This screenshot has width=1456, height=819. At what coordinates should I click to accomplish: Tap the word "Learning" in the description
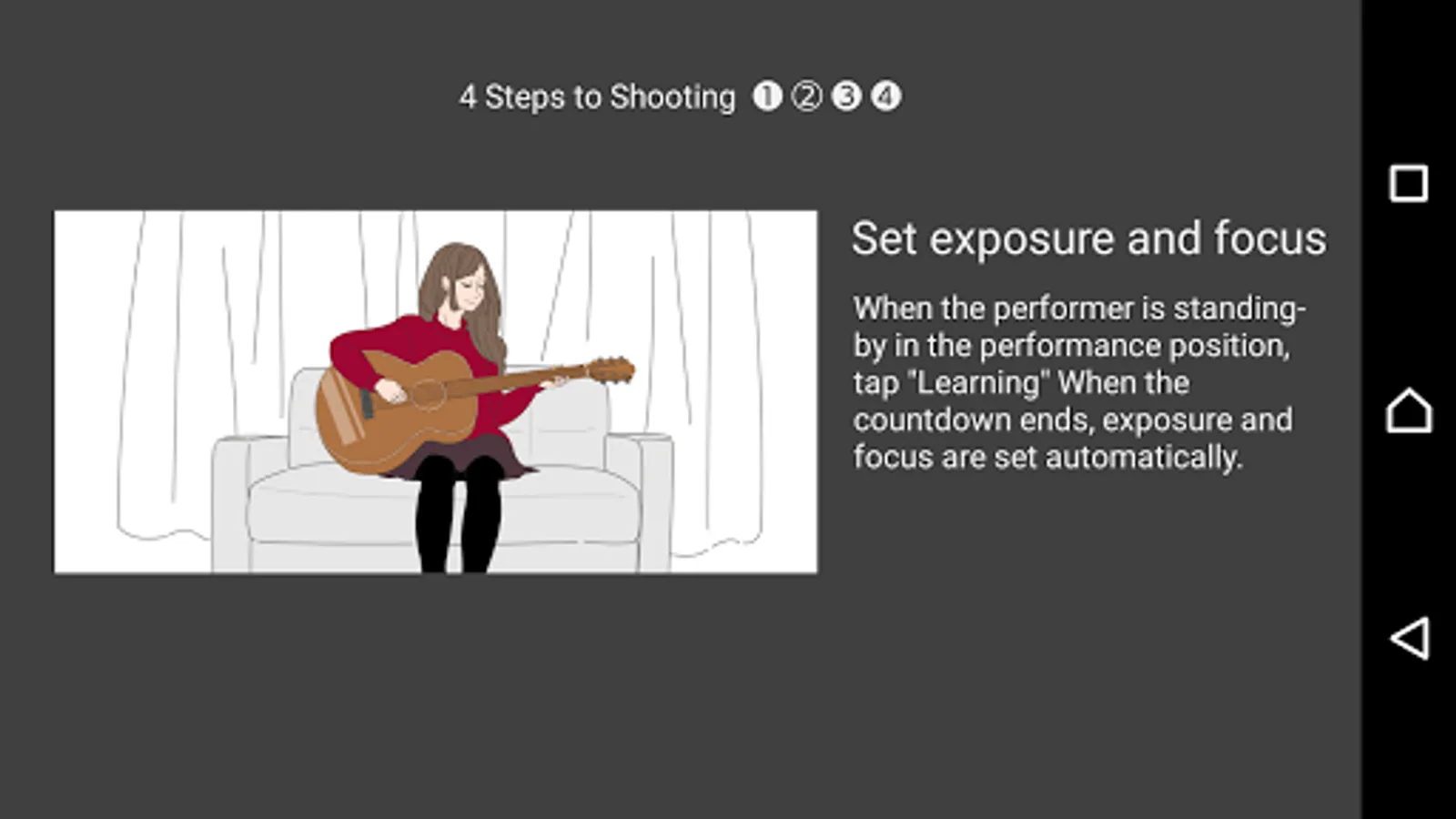[977, 383]
